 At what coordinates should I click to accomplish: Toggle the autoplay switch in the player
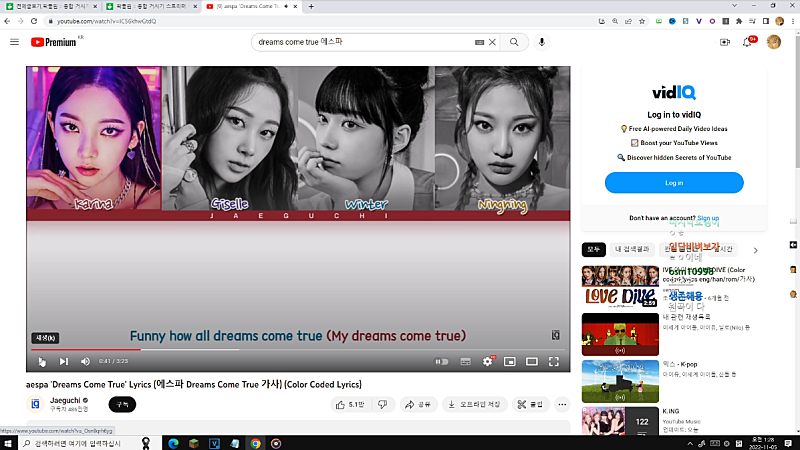(442, 362)
